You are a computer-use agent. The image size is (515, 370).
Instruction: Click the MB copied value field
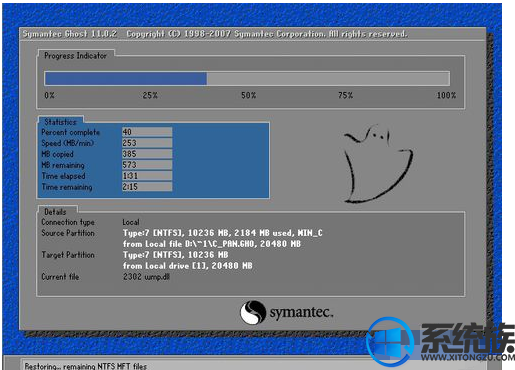click(147, 154)
